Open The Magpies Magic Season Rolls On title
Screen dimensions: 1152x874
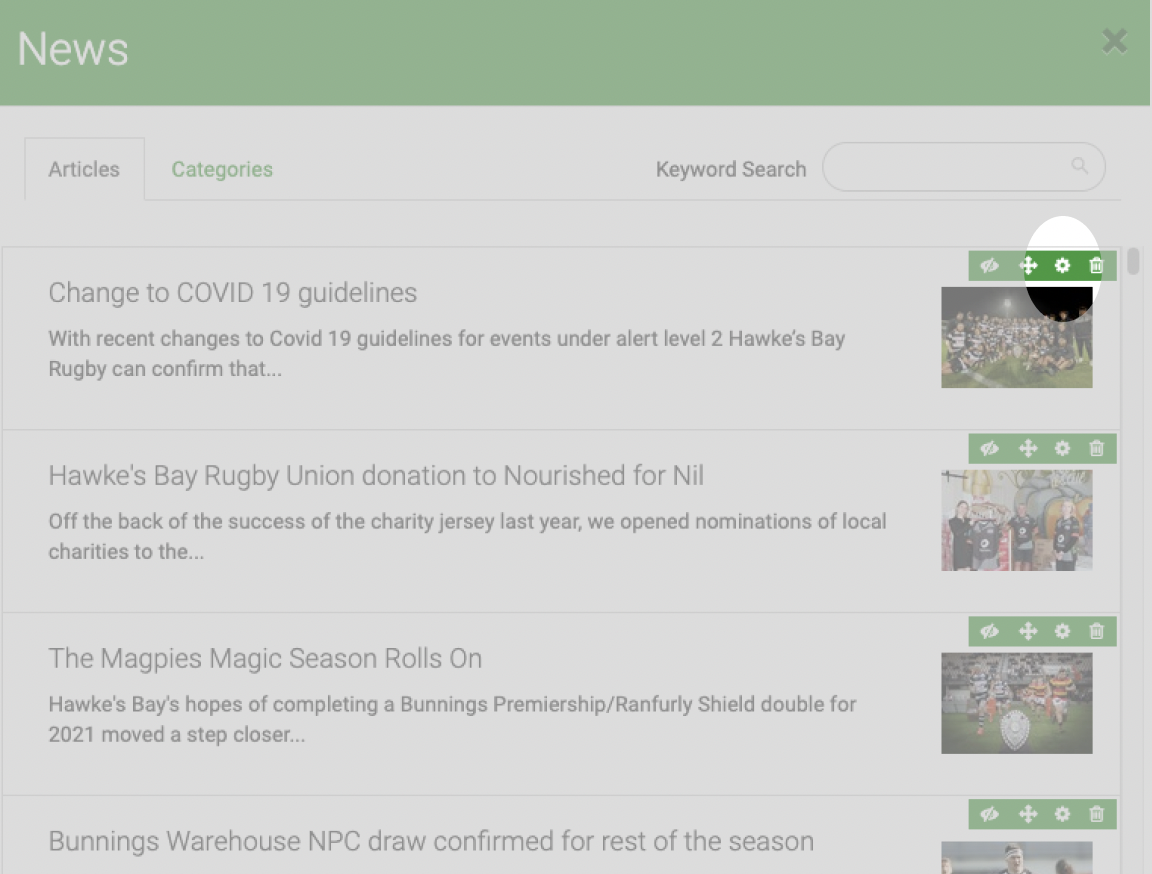point(265,659)
